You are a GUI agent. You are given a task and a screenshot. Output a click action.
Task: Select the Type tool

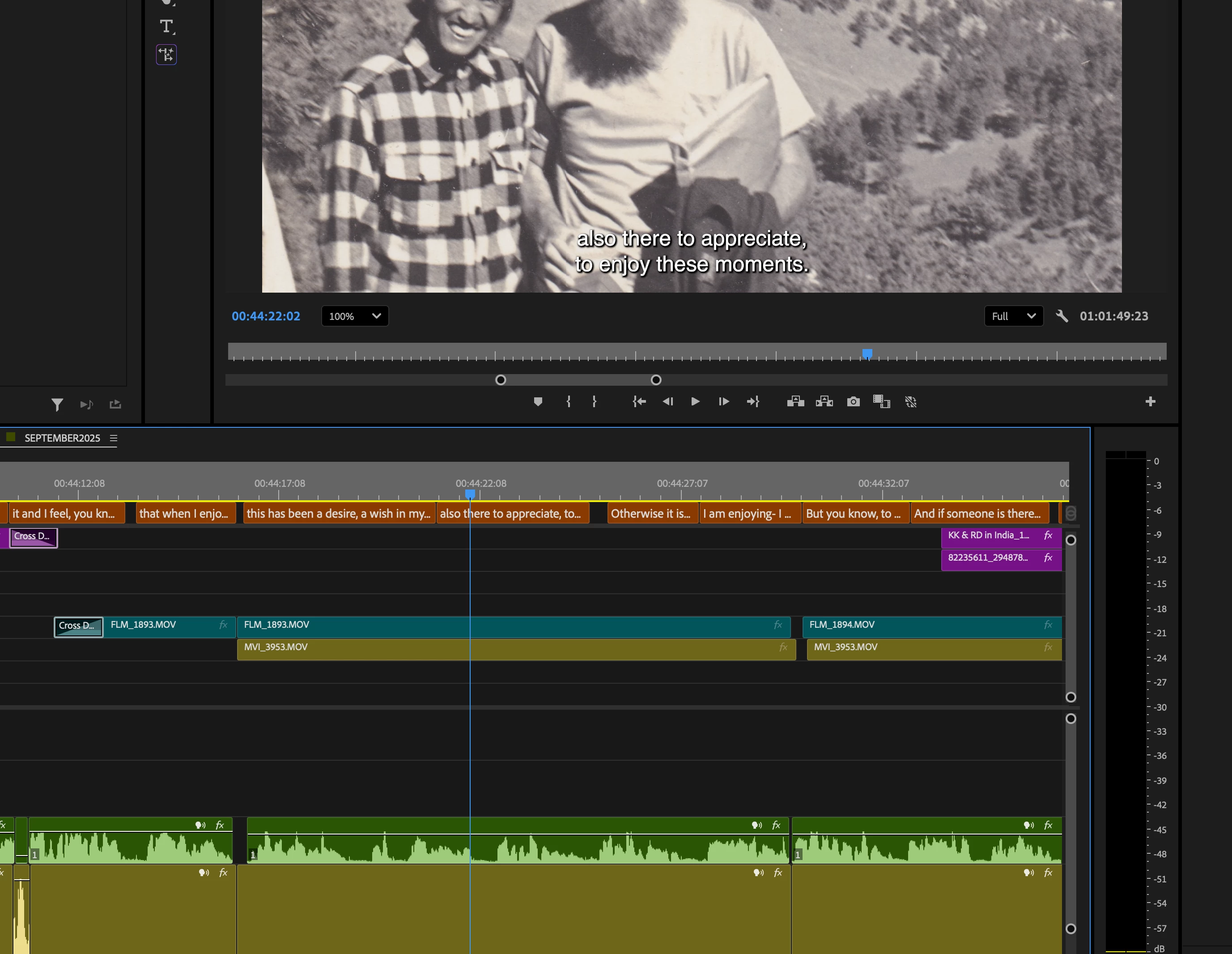[x=166, y=26]
